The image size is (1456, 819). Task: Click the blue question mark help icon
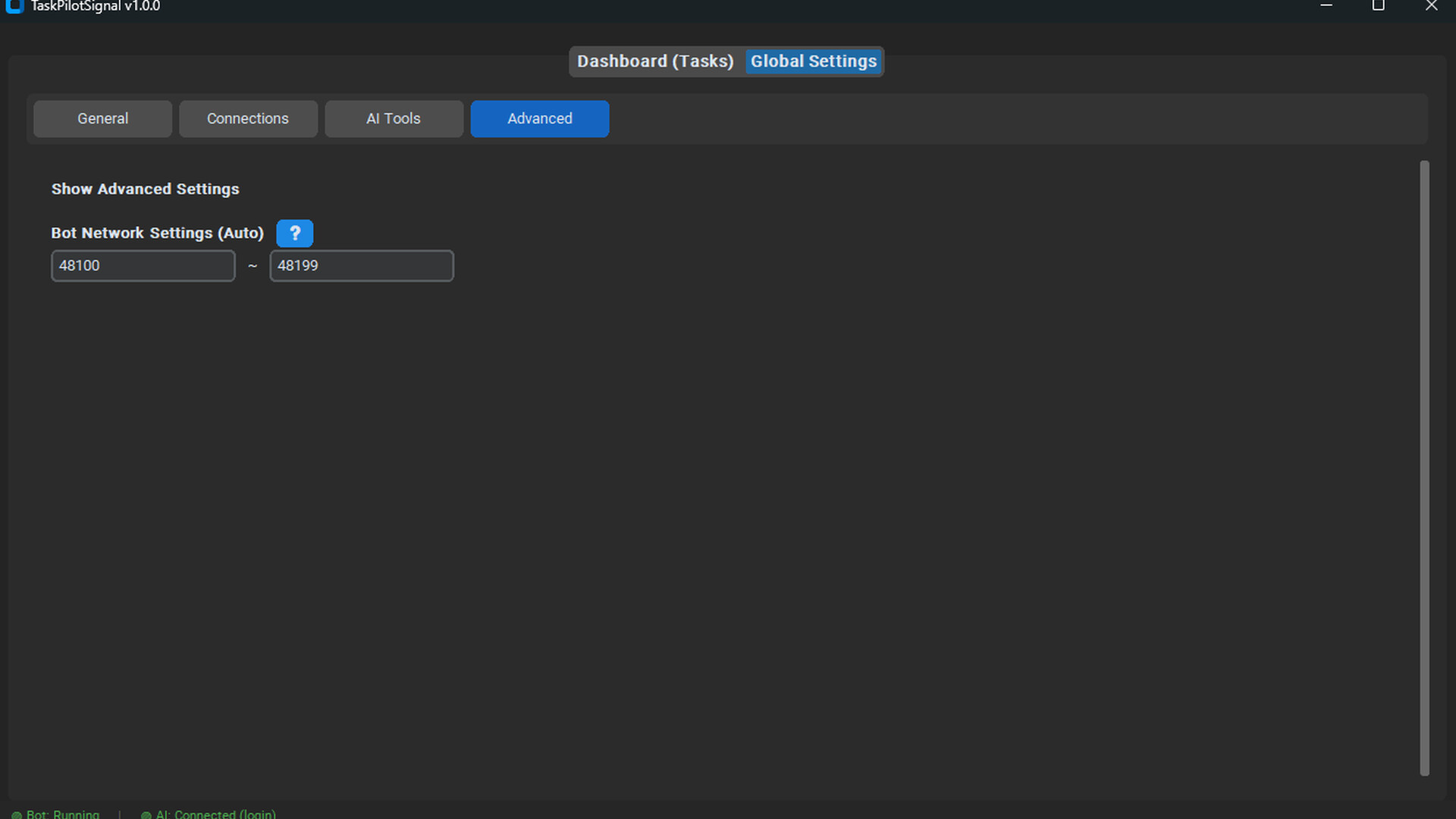(x=294, y=233)
